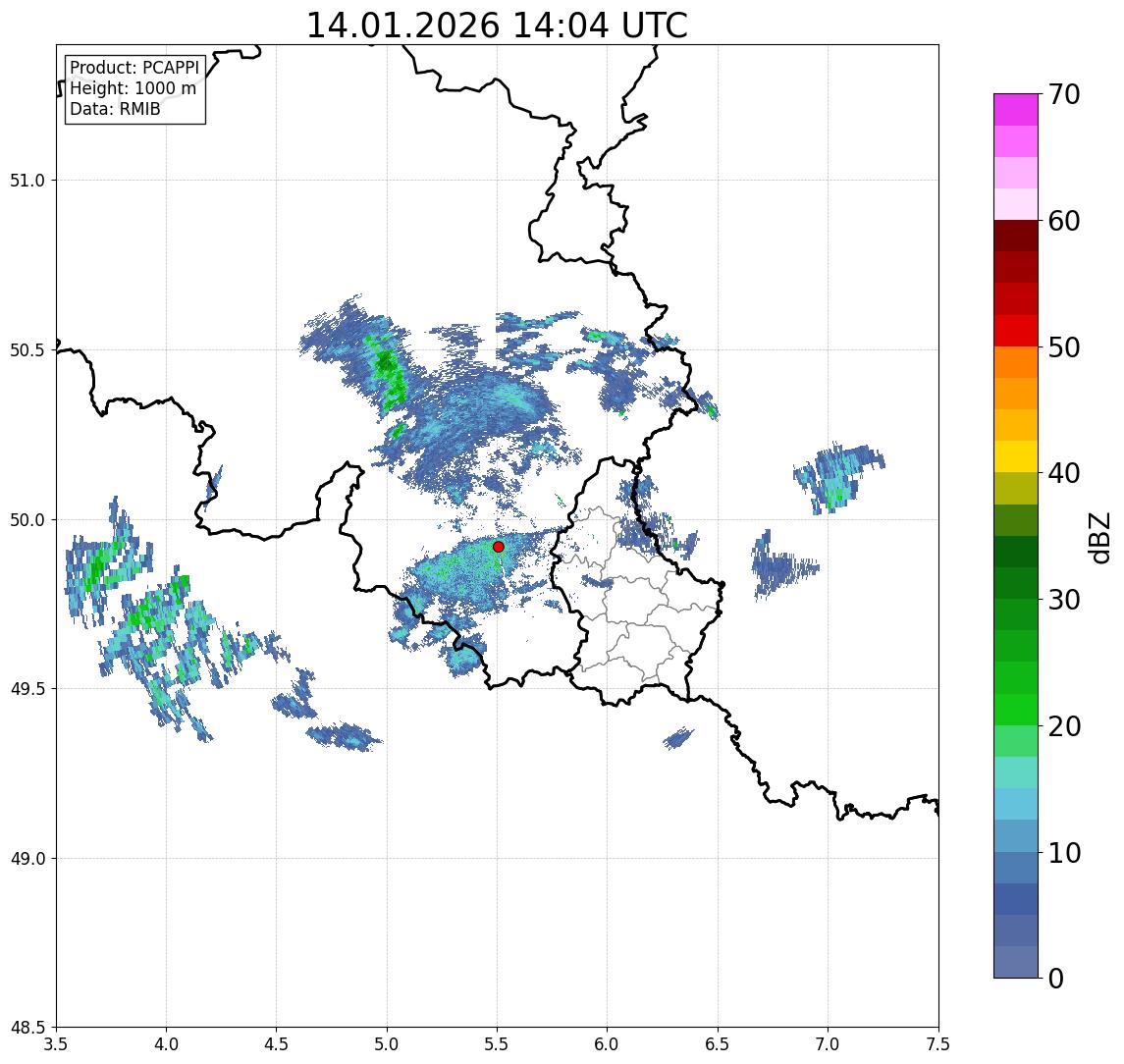1124x1064 pixels.
Task: Pick the olive colorbar segment below 40
Action: pyautogui.click(x=1016, y=488)
